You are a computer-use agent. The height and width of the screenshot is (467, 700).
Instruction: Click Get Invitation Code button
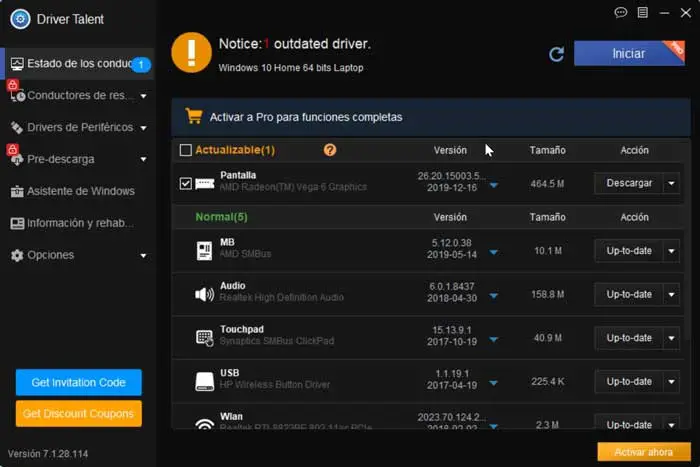79,383
